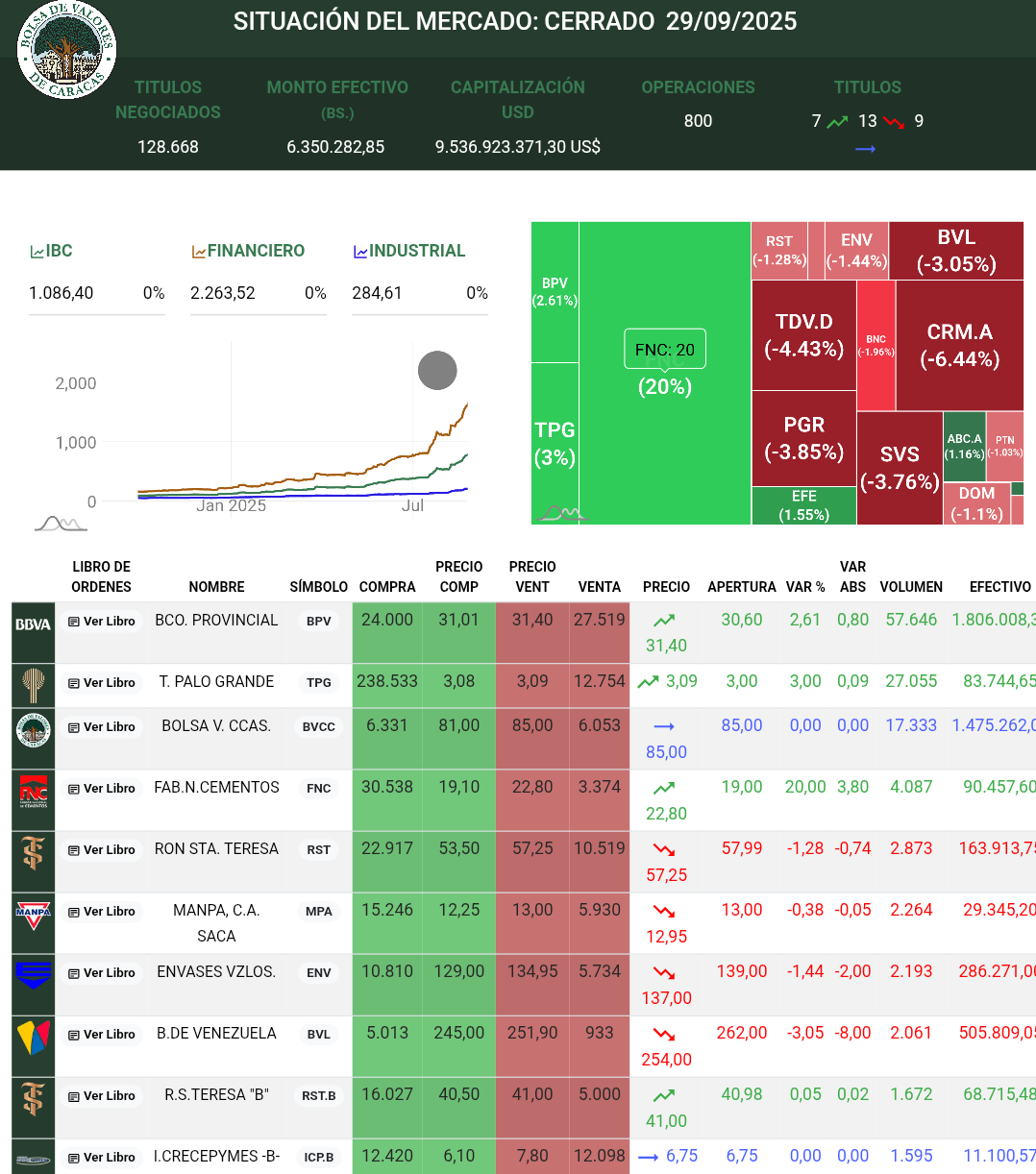Click the gray circle marker on the chart
The image size is (1036, 1174).
[437, 371]
